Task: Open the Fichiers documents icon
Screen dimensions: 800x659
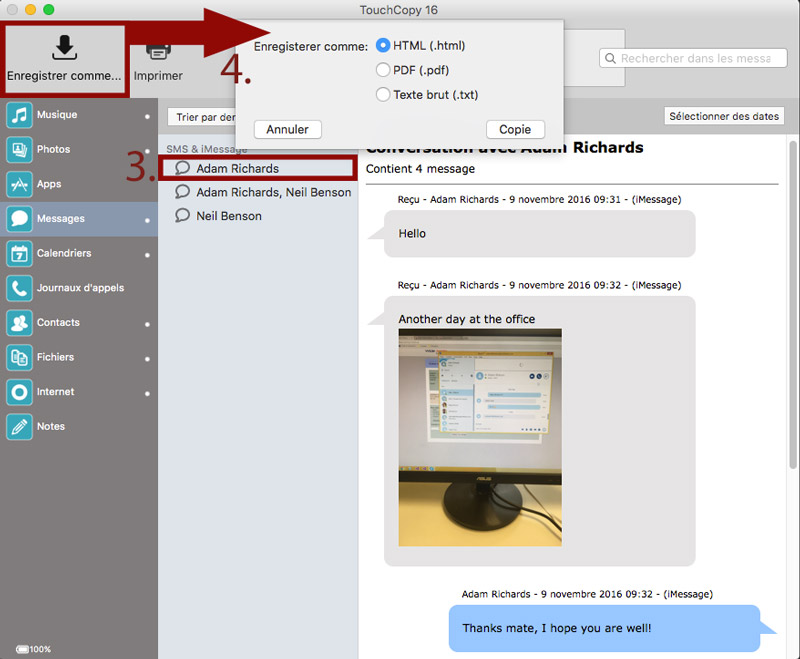Action: pos(19,358)
